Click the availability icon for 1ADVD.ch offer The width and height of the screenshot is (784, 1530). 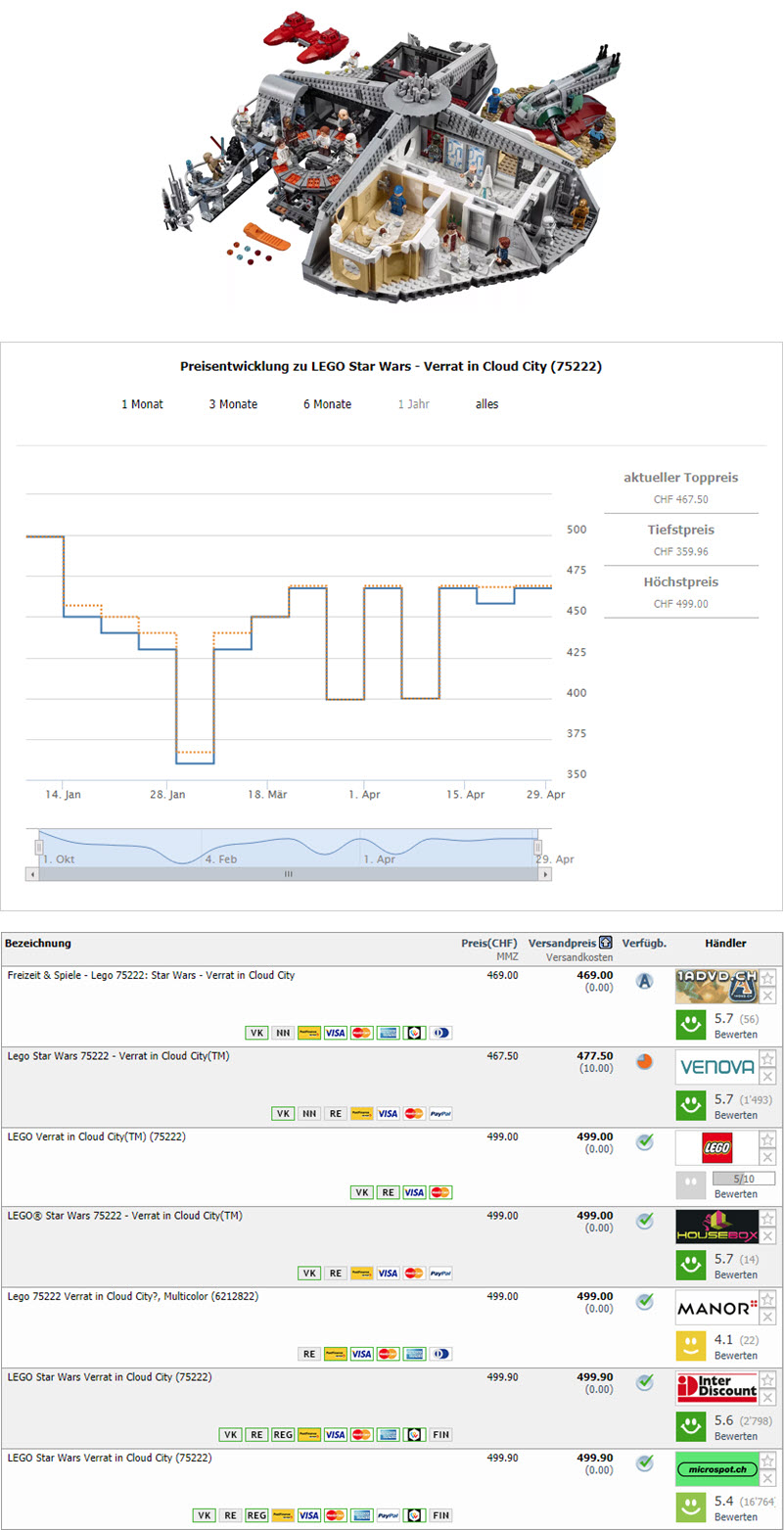[644, 981]
